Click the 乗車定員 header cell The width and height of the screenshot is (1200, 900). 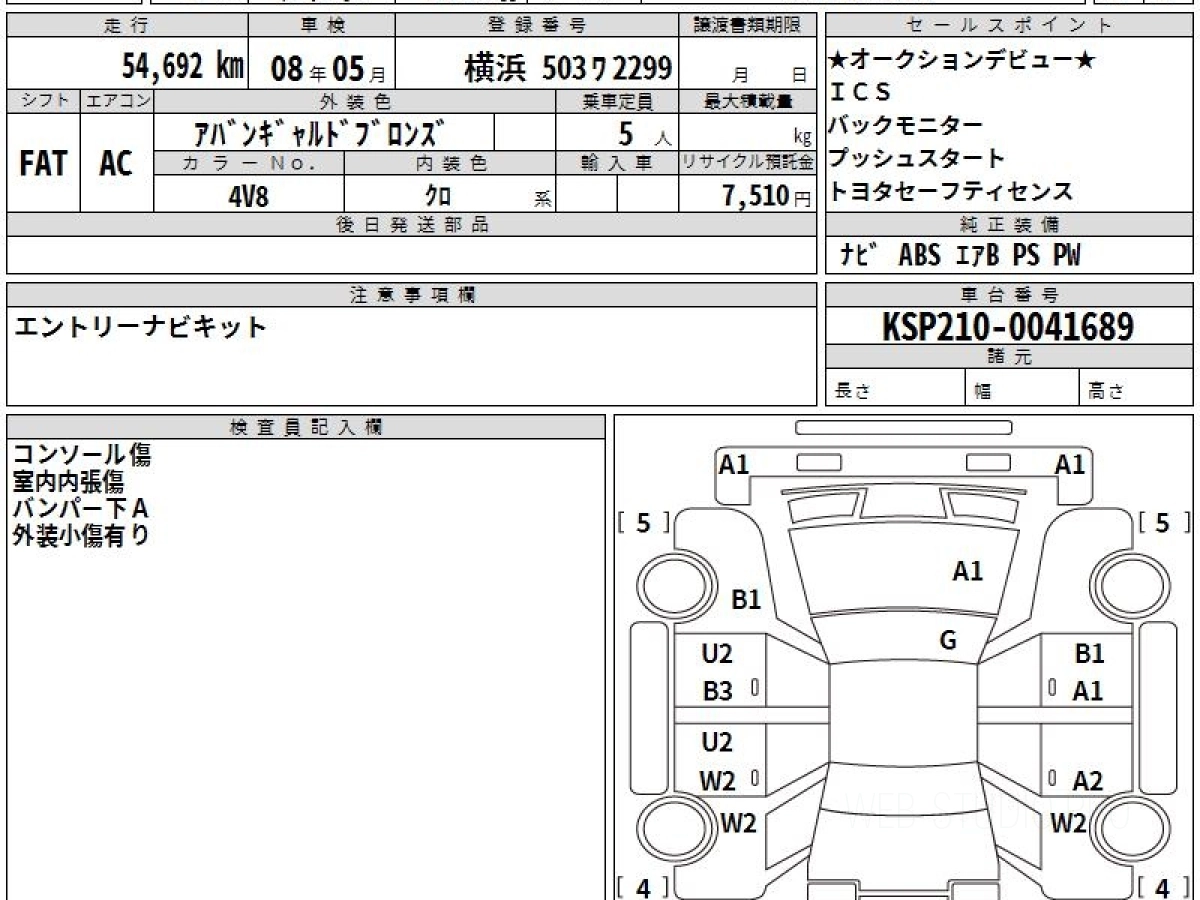click(617, 101)
